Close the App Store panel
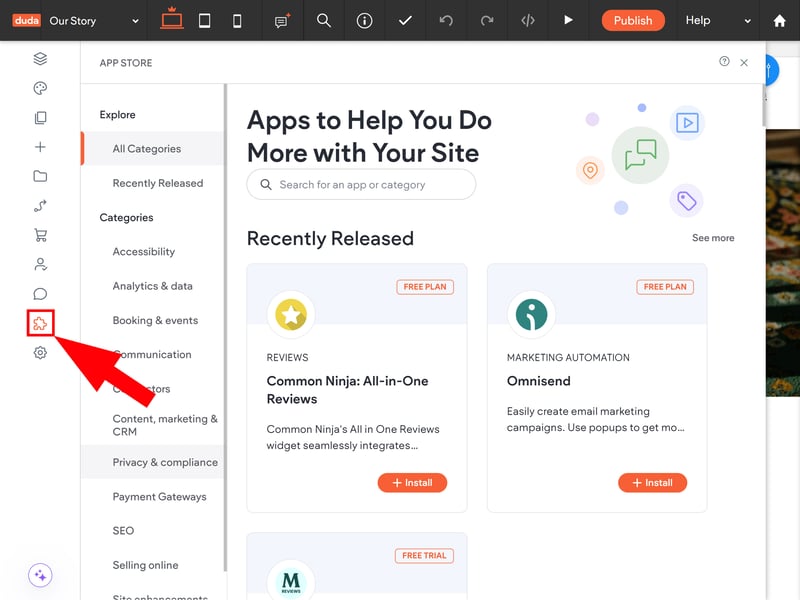 pyautogui.click(x=744, y=62)
